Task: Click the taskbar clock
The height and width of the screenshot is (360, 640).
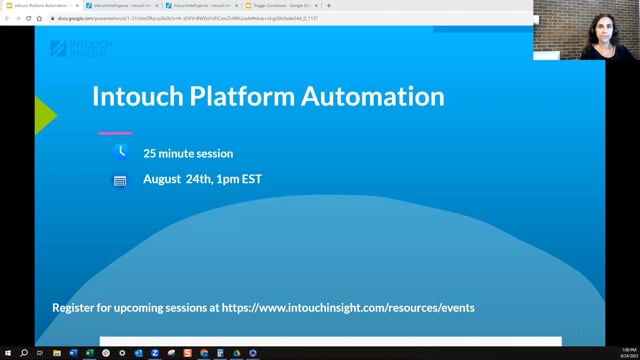Action: pyautogui.click(x=629, y=353)
